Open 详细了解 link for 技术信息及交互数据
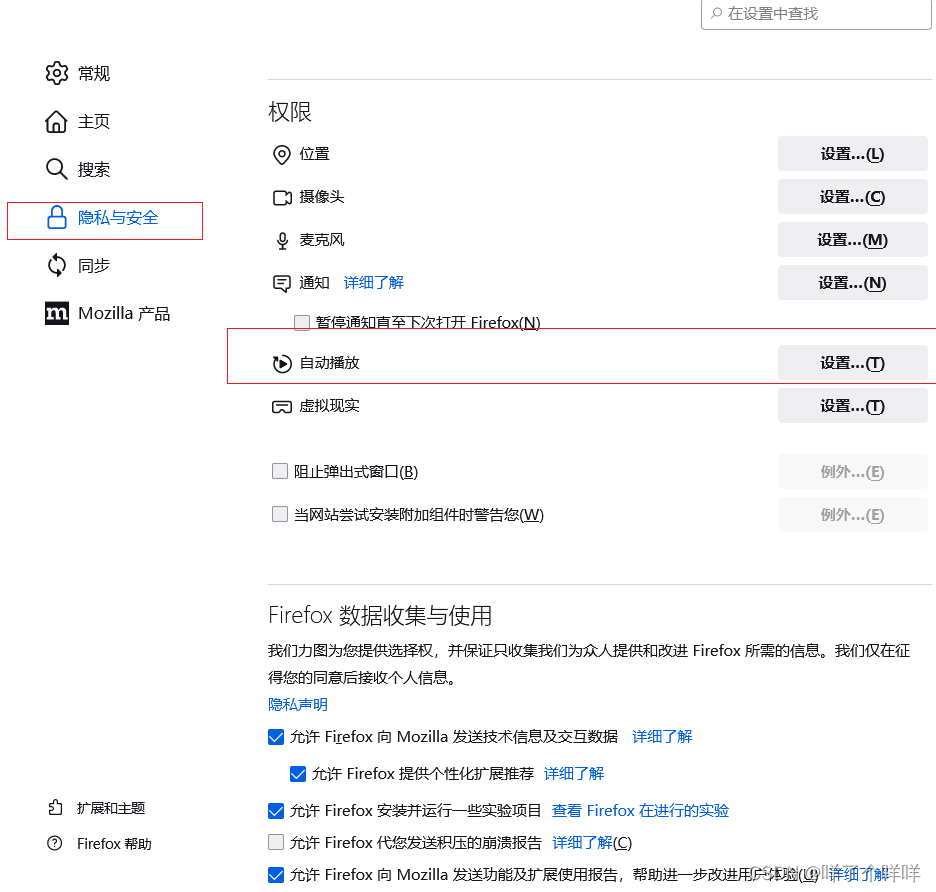This screenshot has width=936, height=892. tap(662, 737)
